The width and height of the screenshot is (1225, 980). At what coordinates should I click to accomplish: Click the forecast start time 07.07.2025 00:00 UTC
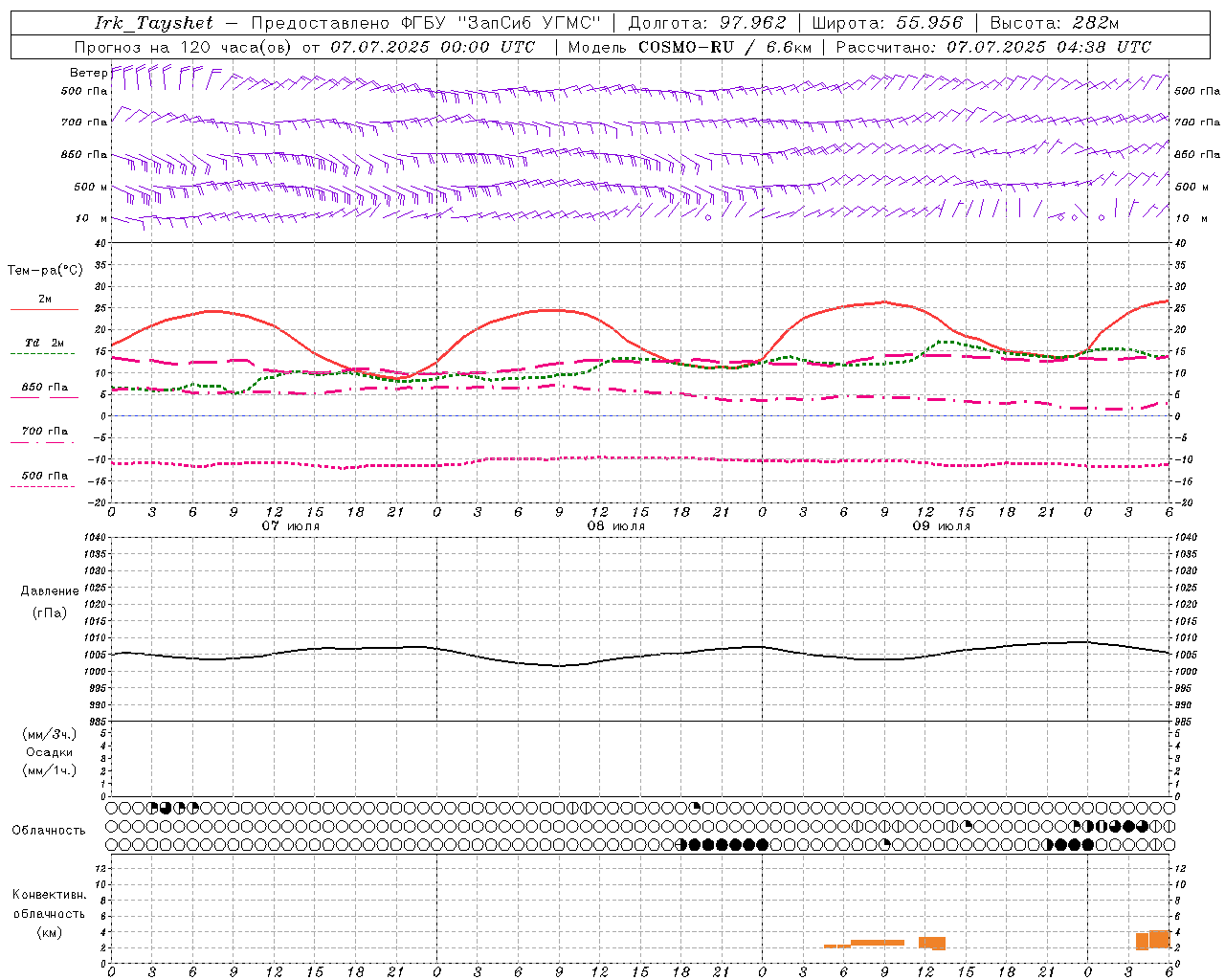(433, 47)
